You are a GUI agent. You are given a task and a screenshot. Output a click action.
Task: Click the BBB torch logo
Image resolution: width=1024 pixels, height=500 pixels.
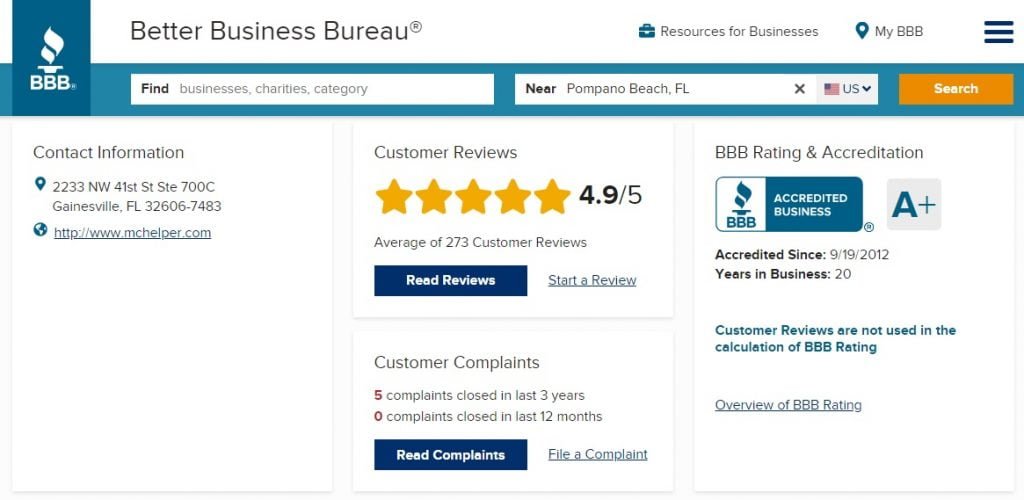(51, 58)
